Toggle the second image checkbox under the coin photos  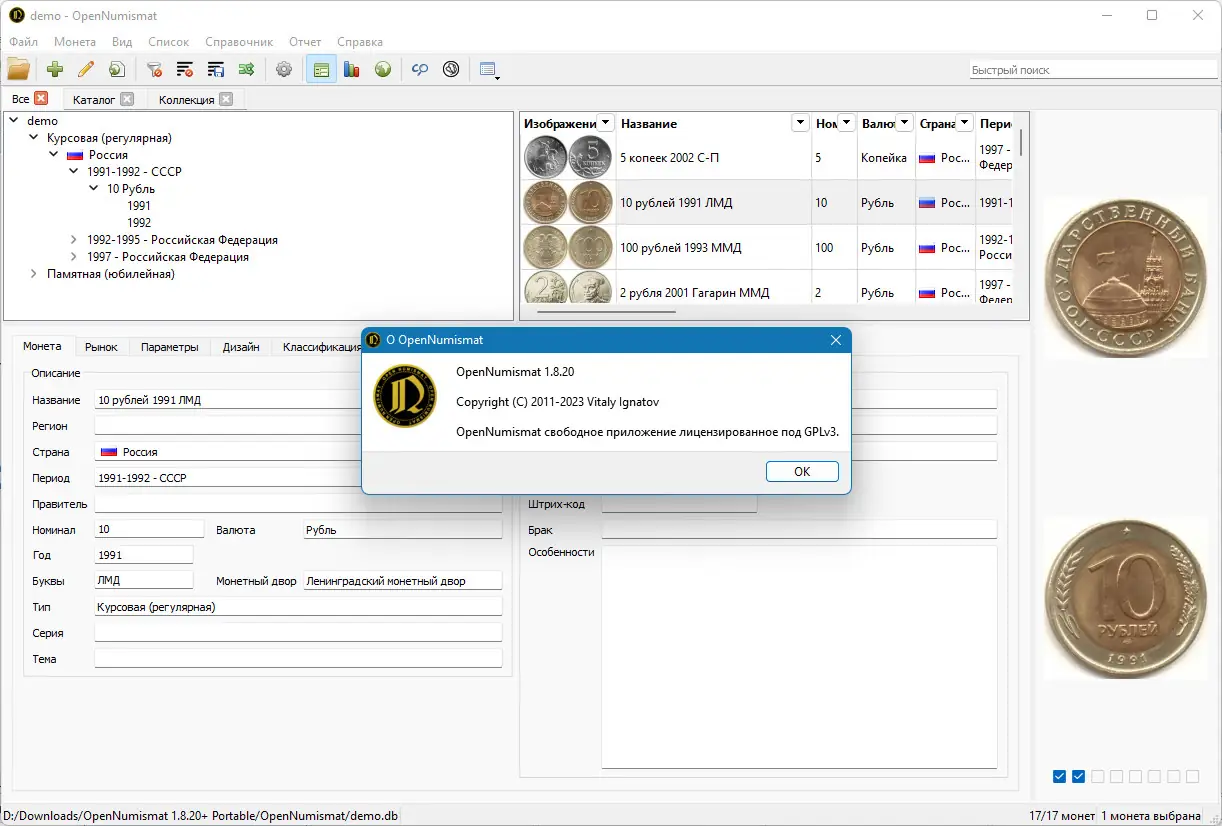1079,776
